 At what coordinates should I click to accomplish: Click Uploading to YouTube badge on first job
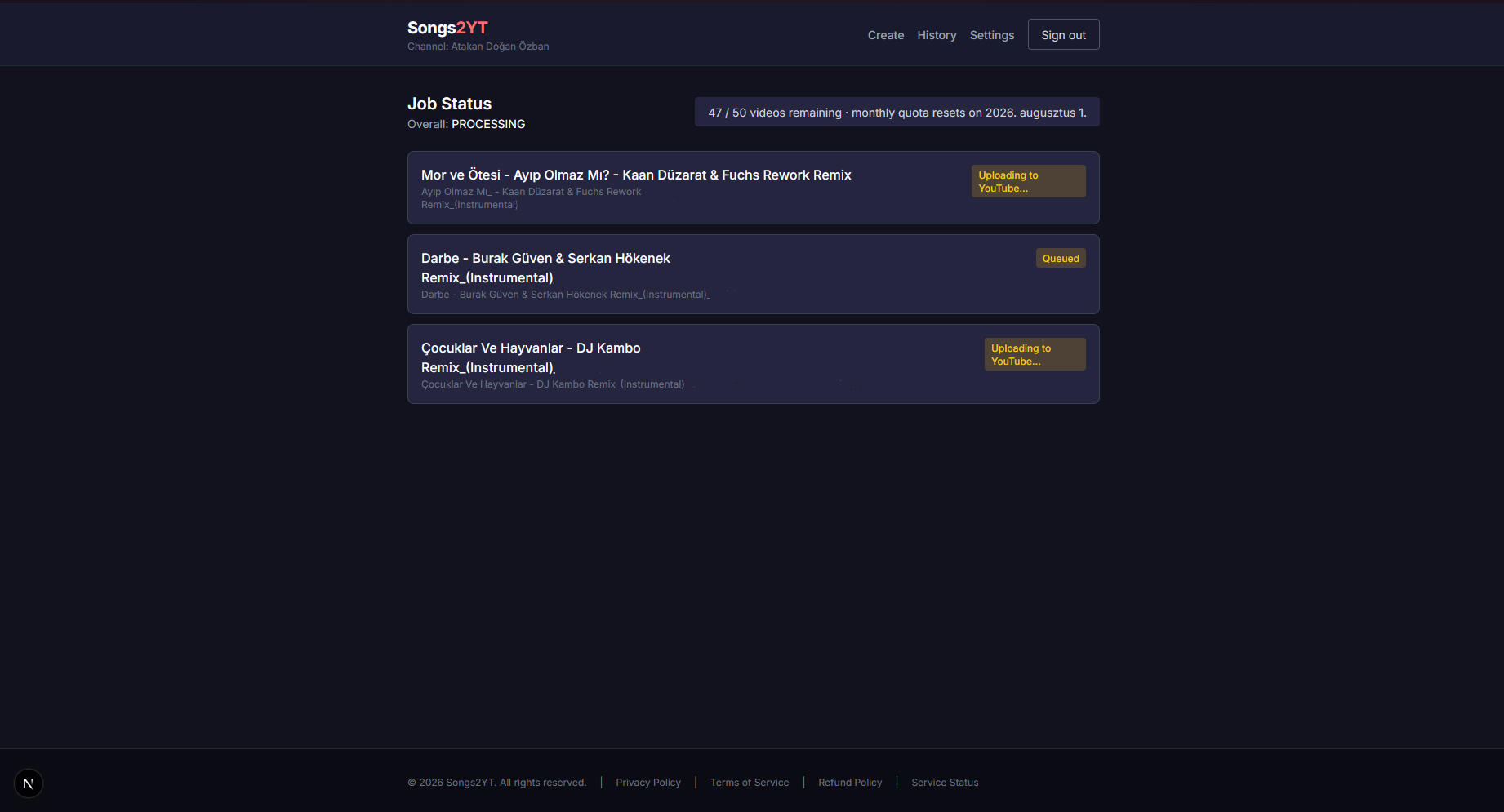[x=1029, y=181]
